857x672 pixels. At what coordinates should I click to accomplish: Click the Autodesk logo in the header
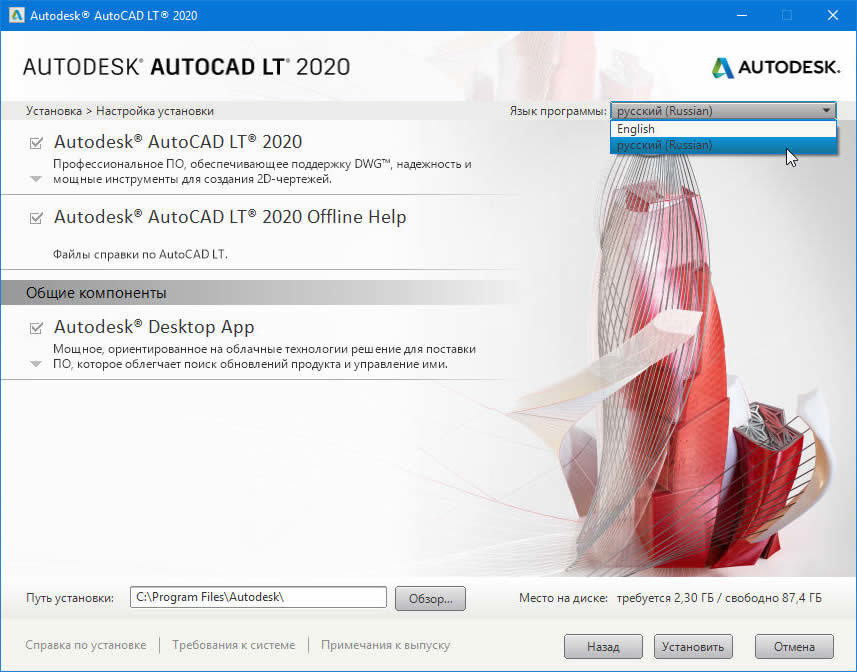pyautogui.click(x=775, y=67)
